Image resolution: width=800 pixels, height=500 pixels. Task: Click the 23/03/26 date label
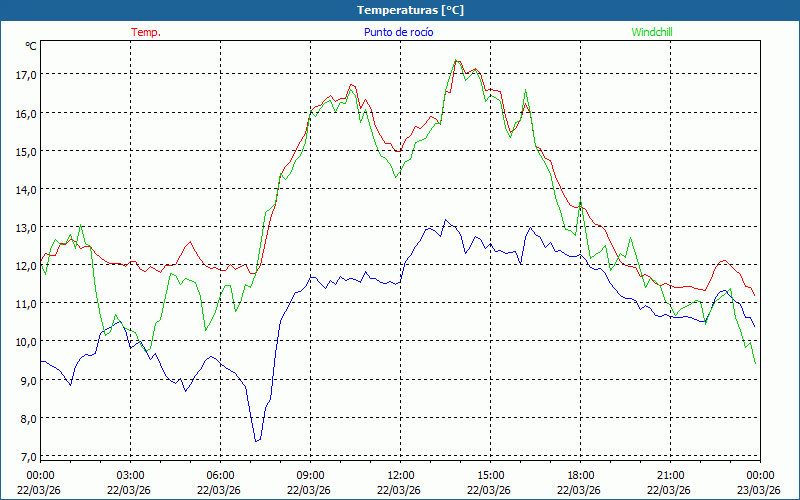[760, 490]
